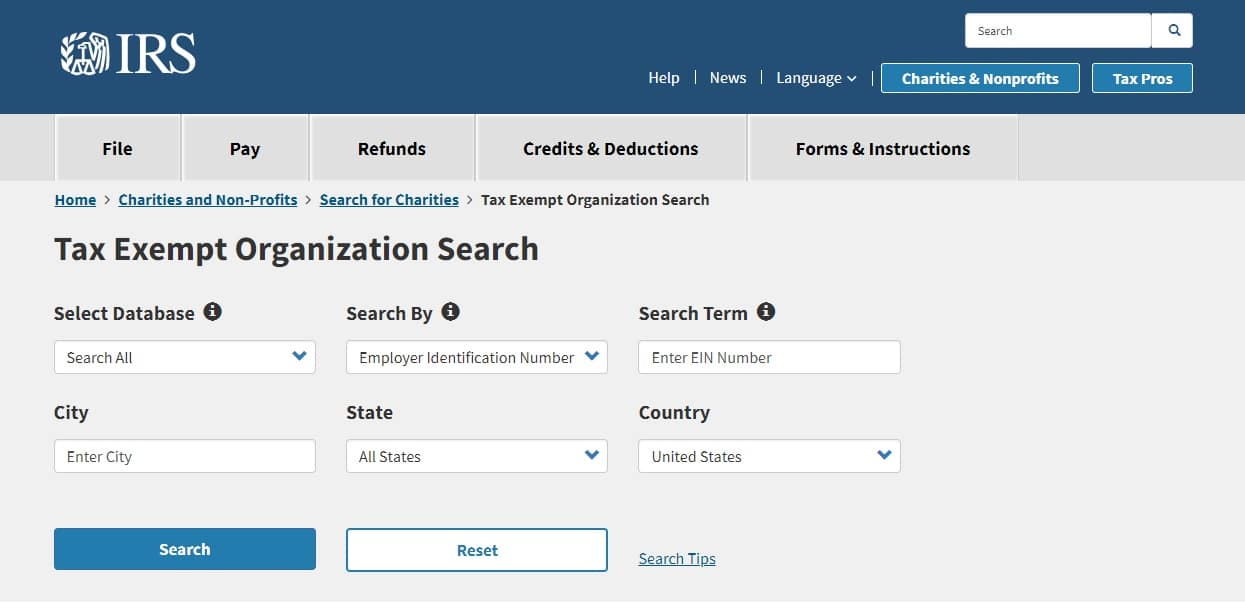Click the Charities & Nonprofits button

point(980,78)
